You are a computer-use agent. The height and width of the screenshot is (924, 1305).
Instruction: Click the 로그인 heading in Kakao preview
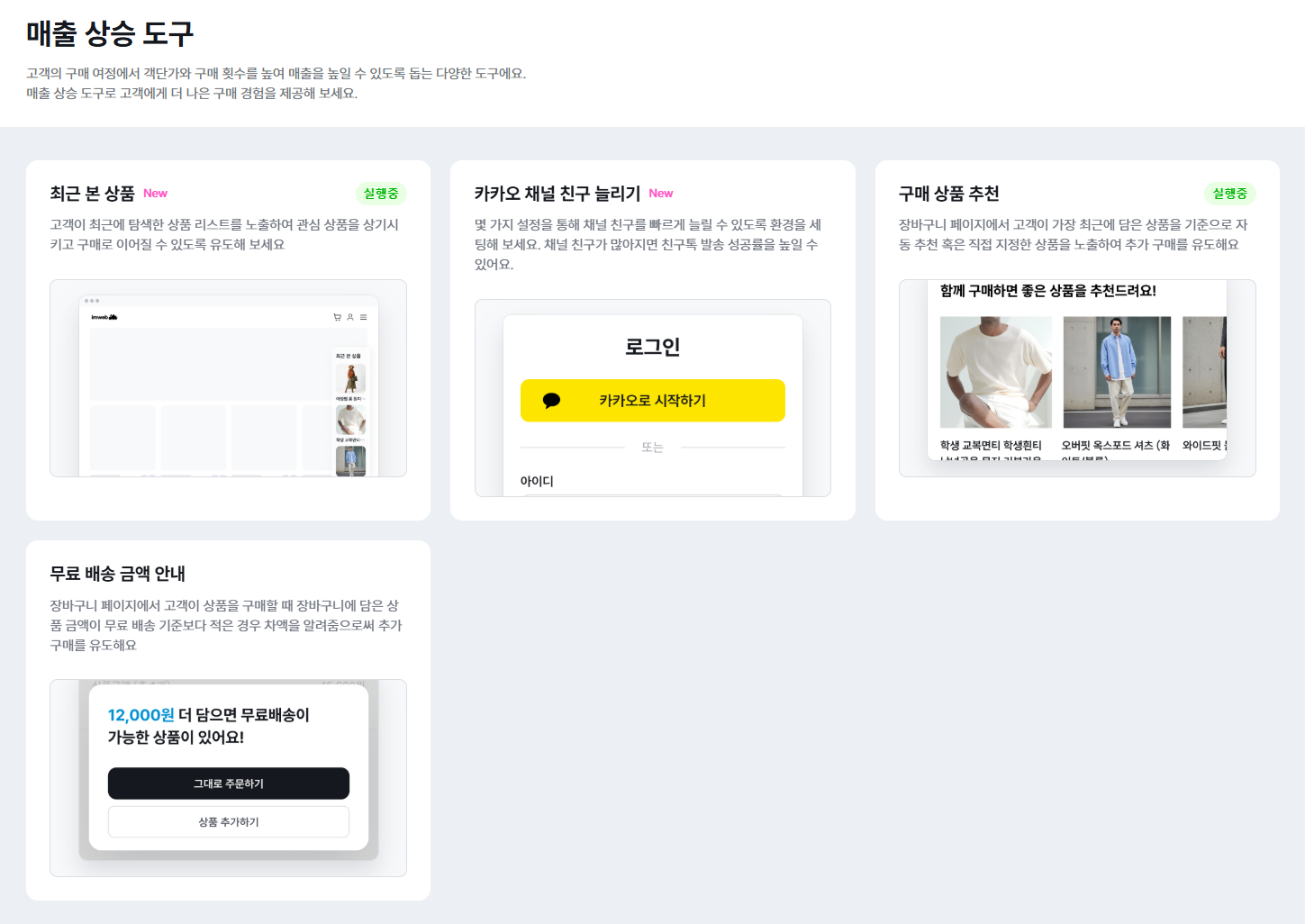652,347
